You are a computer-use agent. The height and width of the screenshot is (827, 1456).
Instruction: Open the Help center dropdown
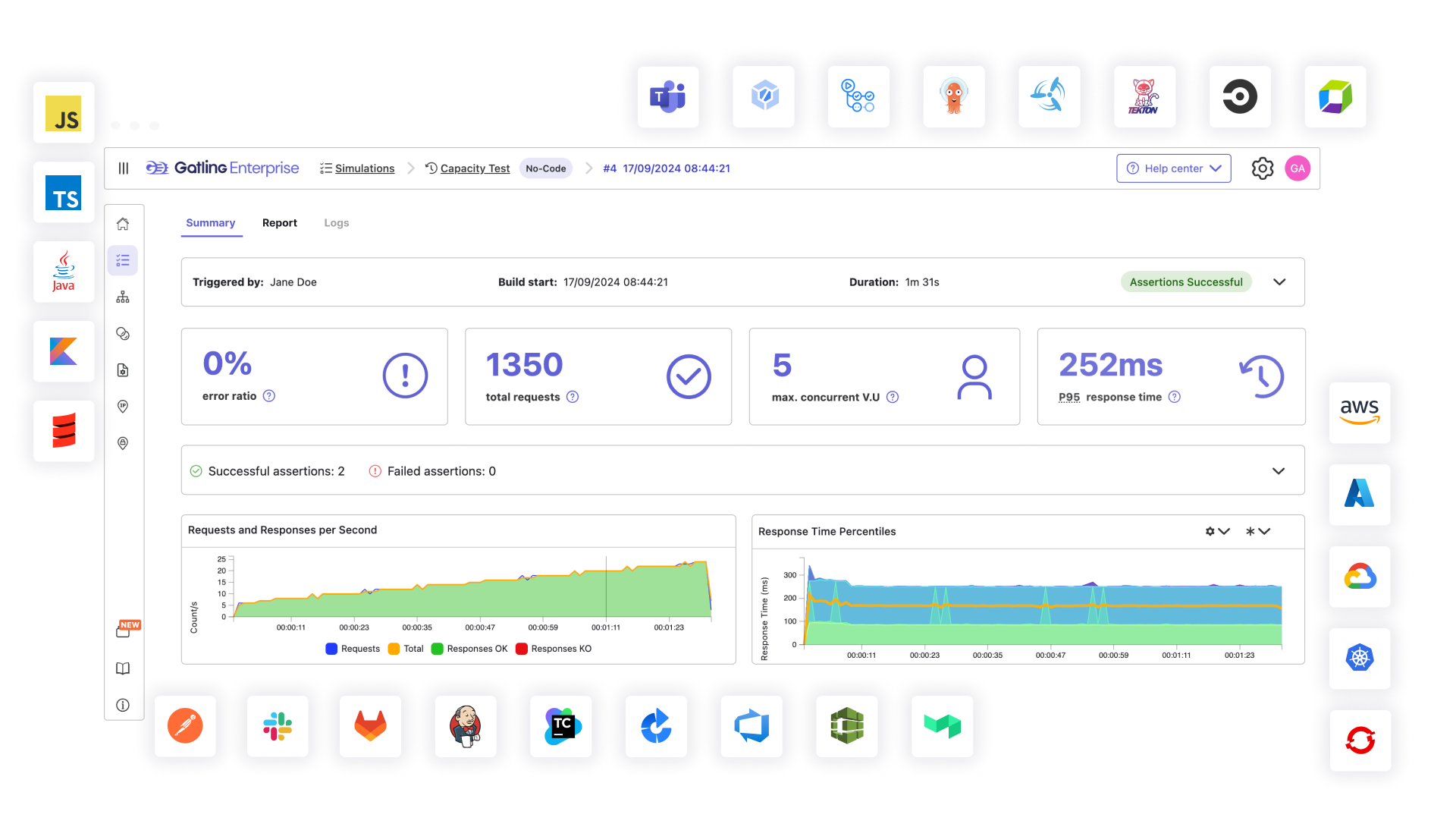point(1173,168)
